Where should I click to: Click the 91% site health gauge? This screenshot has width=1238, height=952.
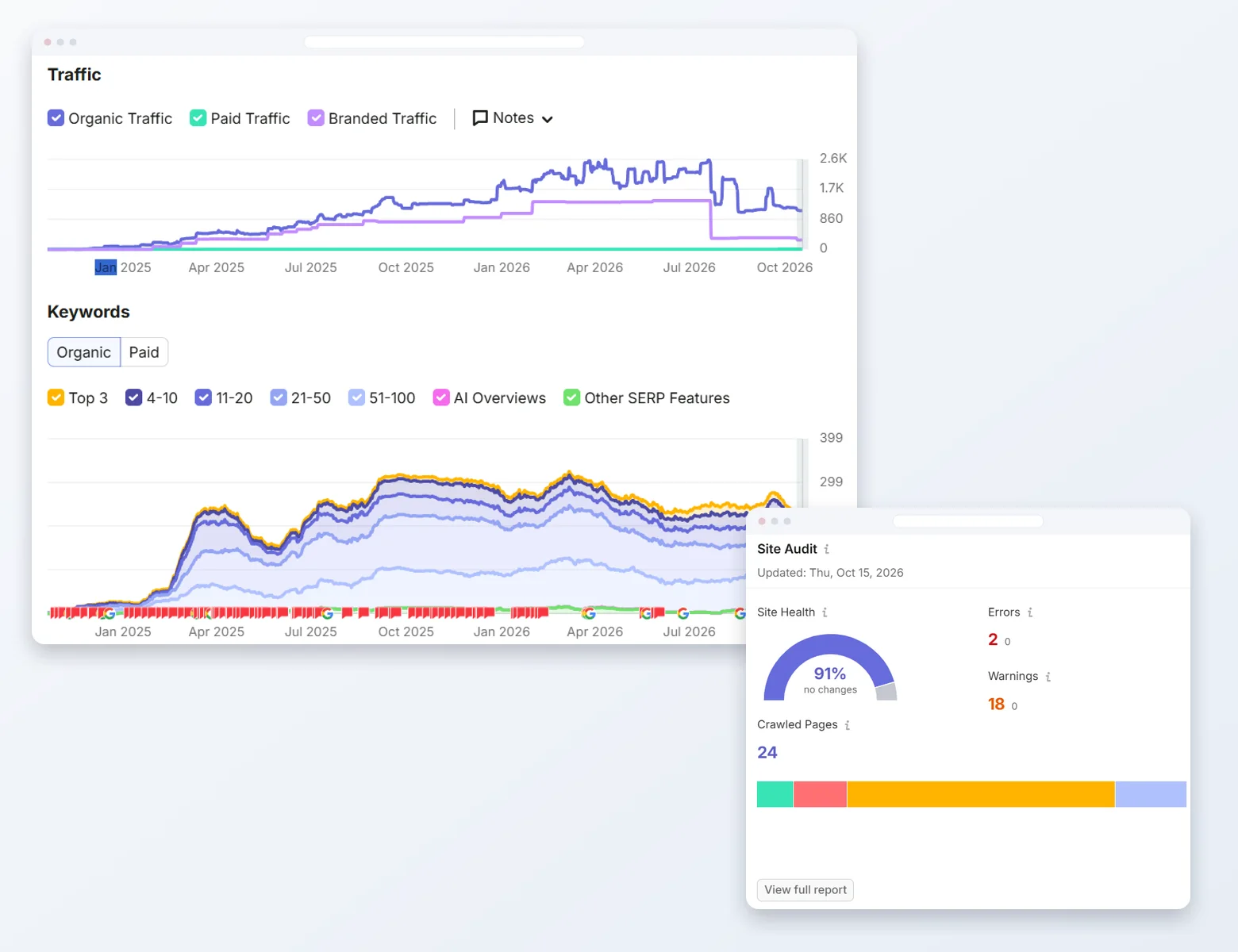pyautogui.click(x=830, y=668)
